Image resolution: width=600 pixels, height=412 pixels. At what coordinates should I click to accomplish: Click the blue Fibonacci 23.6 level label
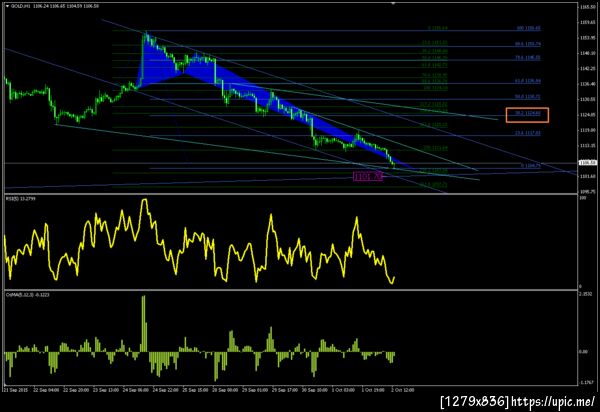(528, 133)
